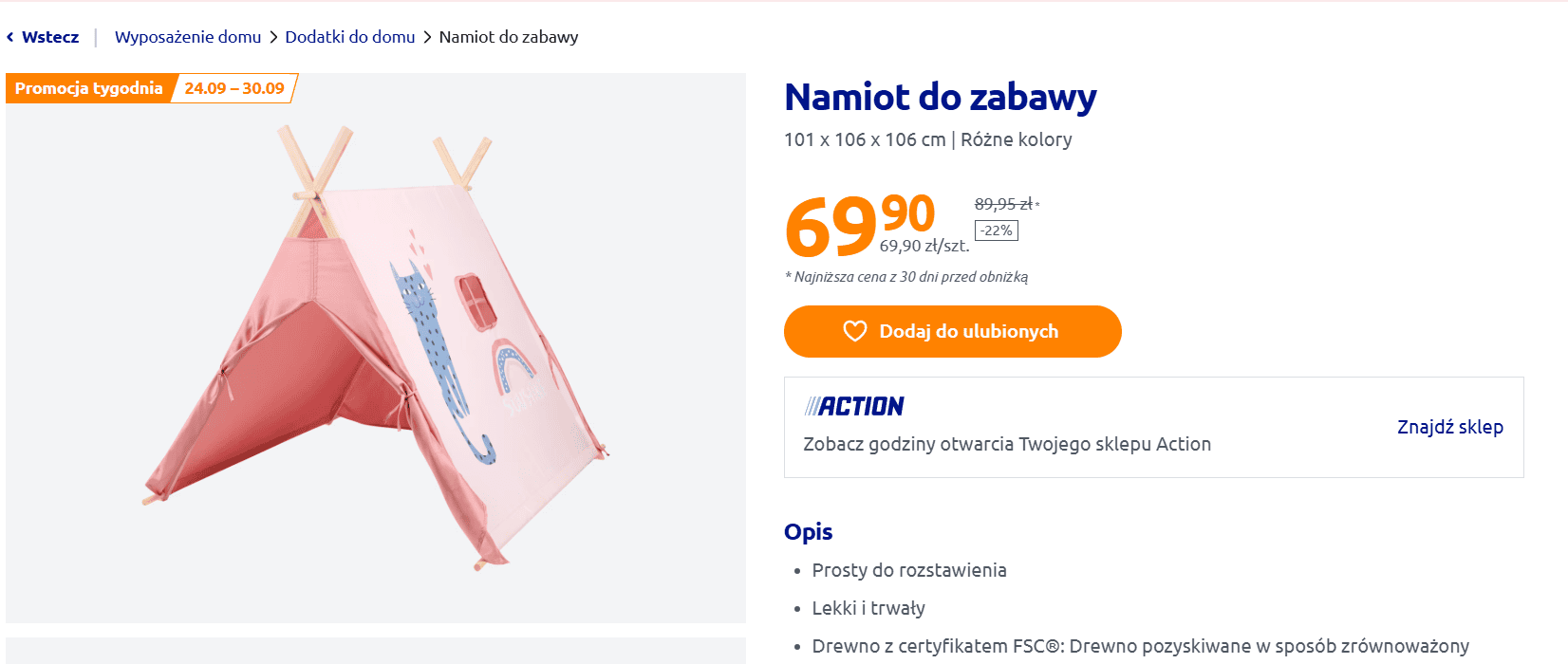Click the Opis section heading
The image size is (1568, 664).
(809, 532)
